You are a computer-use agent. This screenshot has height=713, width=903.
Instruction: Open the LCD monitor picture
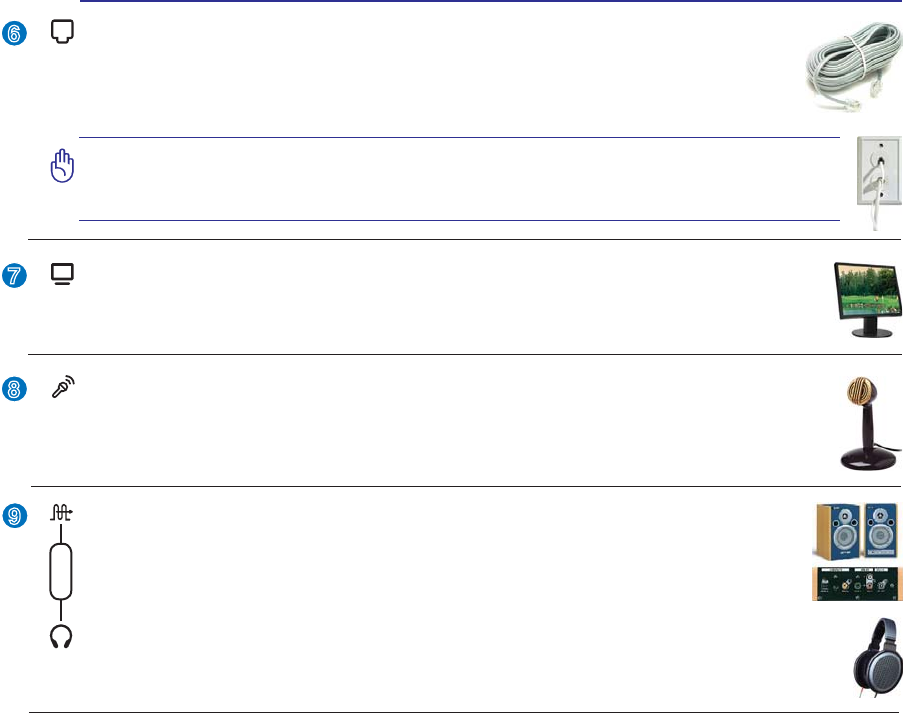point(868,300)
